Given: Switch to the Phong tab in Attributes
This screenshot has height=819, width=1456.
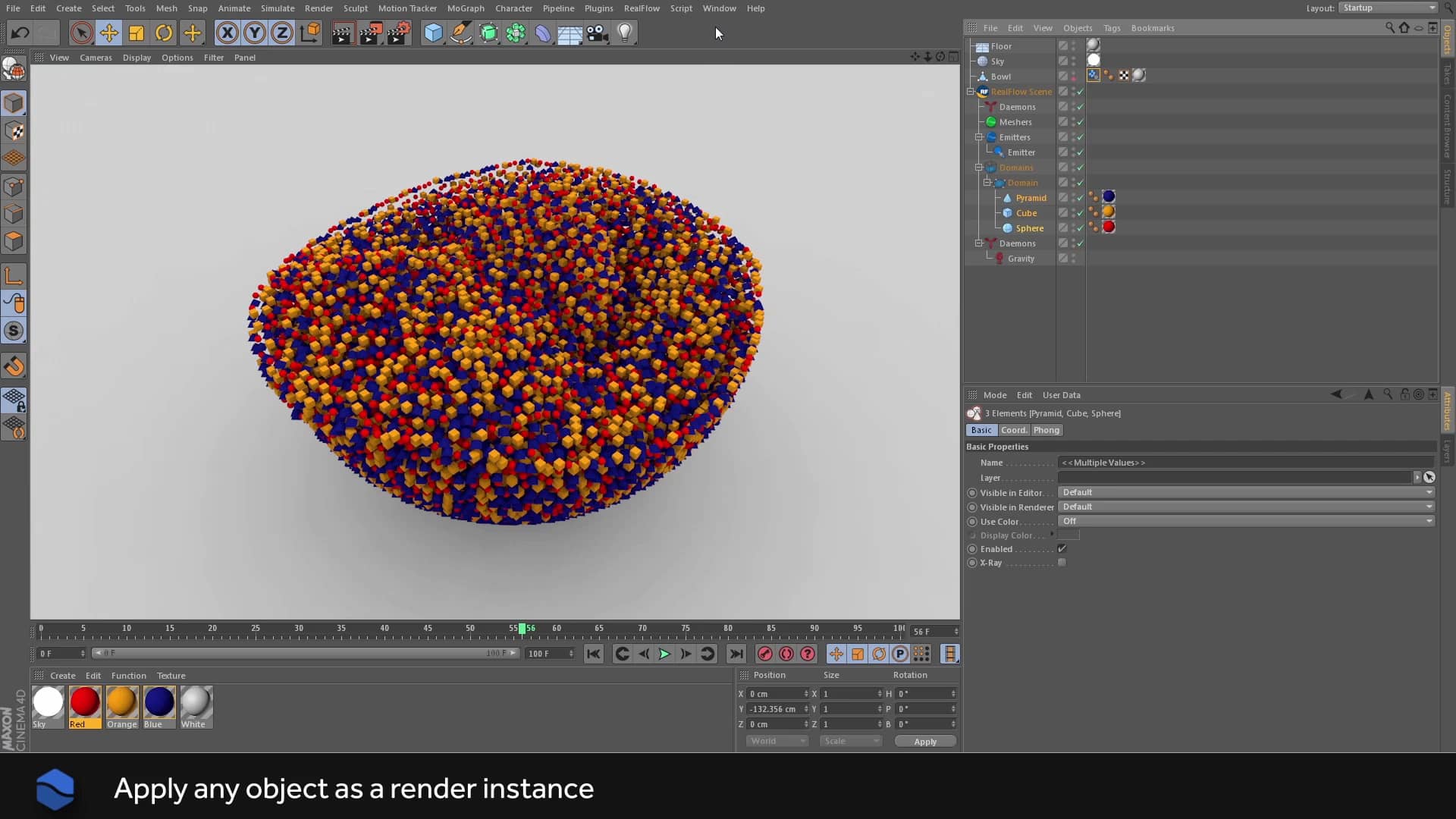Looking at the screenshot, I should pyautogui.click(x=1046, y=430).
